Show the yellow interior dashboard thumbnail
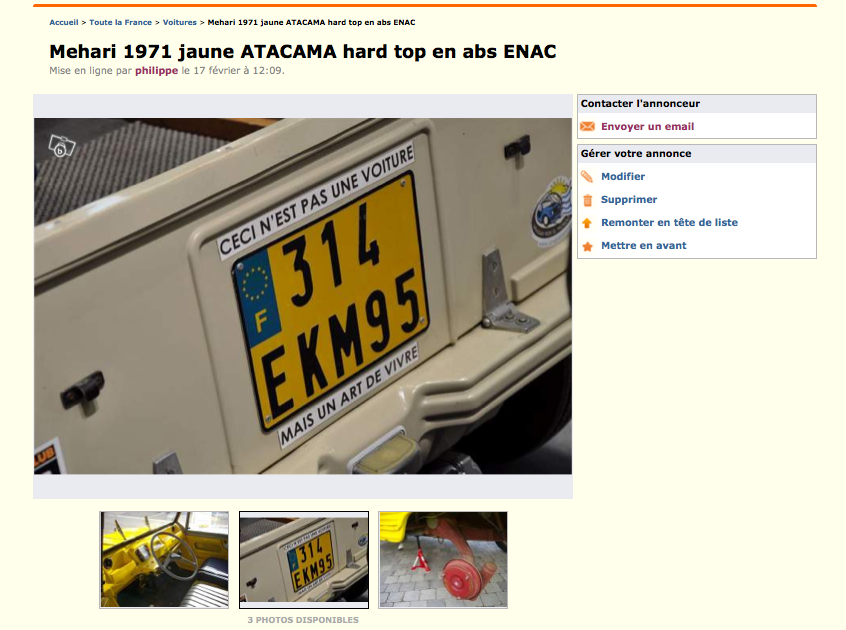This screenshot has height=630, width=846. (x=164, y=560)
